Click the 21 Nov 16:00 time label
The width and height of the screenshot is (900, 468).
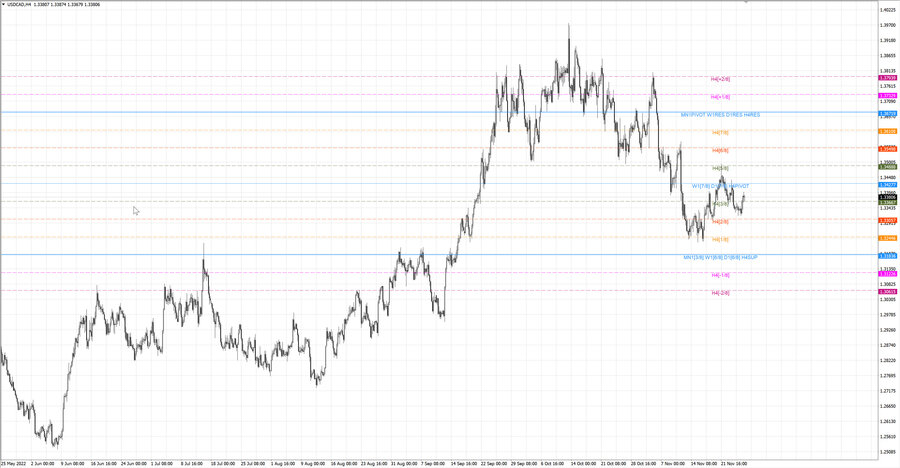pos(734,463)
